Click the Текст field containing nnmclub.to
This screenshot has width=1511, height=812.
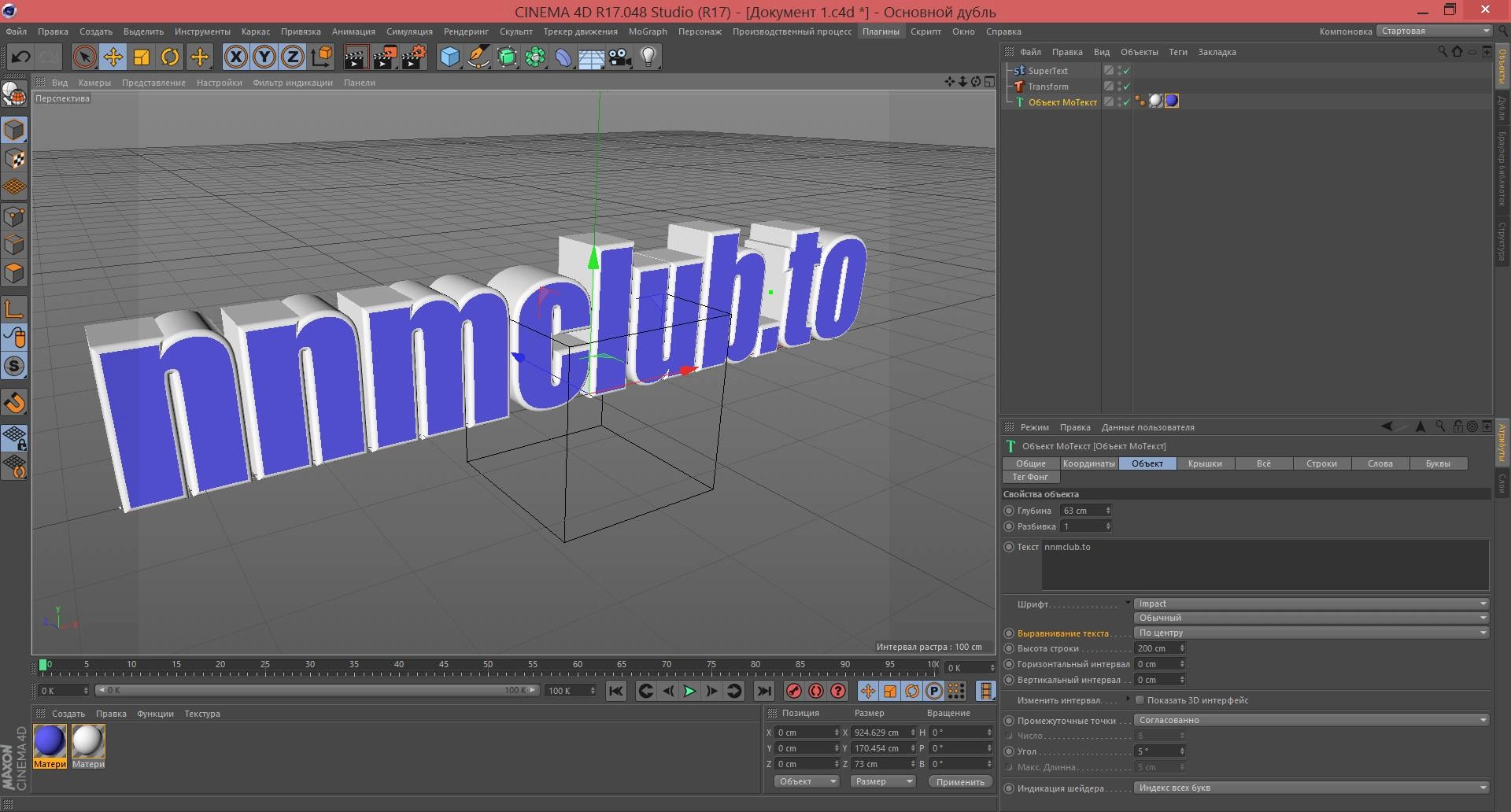(1265, 564)
